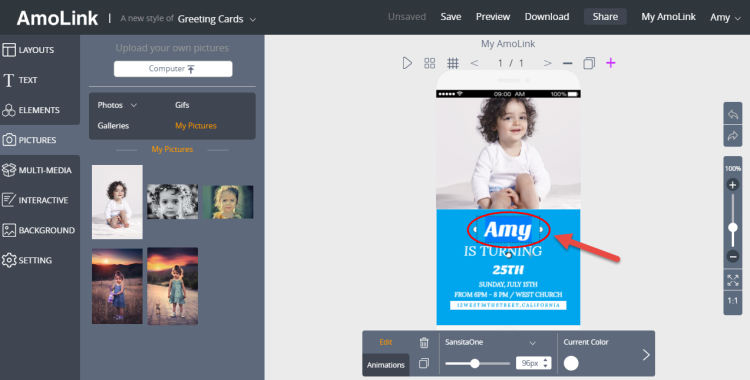Select the Gifs category

pyautogui.click(x=182, y=105)
